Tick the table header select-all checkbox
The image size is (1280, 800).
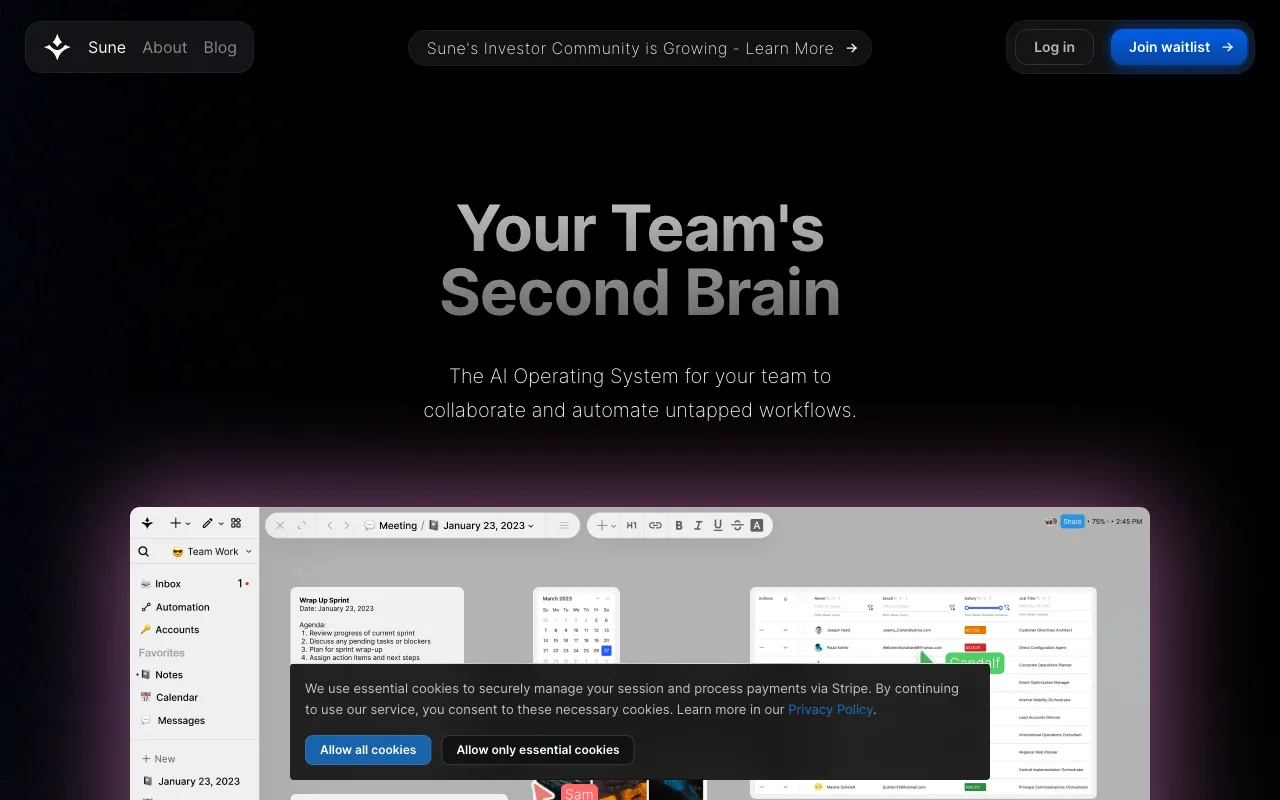pyautogui.click(x=801, y=598)
